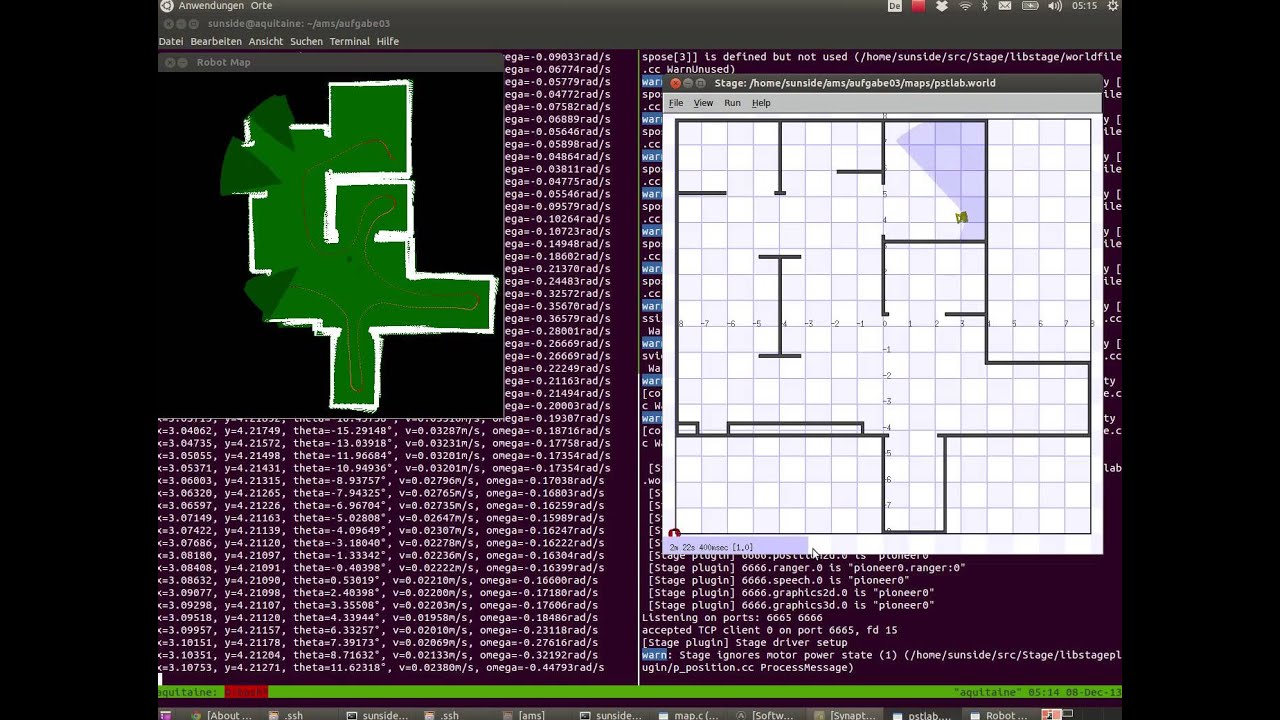Open the sound volume indicator
1280x720 pixels.
pos(1055,6)
